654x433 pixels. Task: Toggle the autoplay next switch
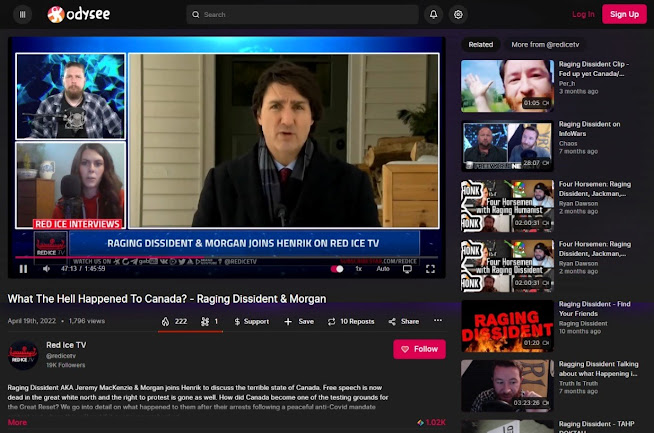click(337, 269)
